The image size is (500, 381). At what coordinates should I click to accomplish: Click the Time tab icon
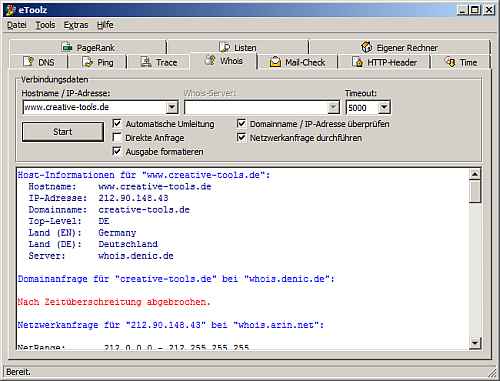pos(451,62)
